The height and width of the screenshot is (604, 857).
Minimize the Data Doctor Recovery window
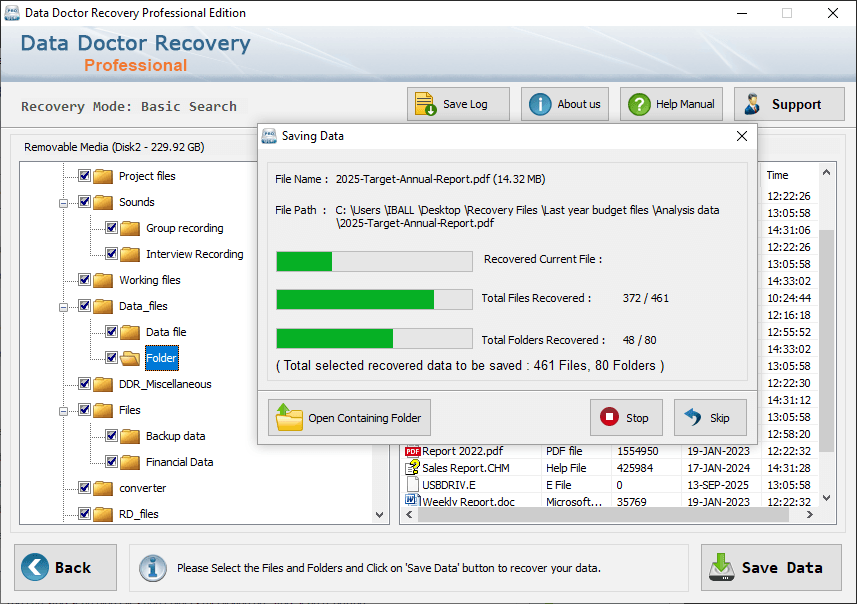742,13
